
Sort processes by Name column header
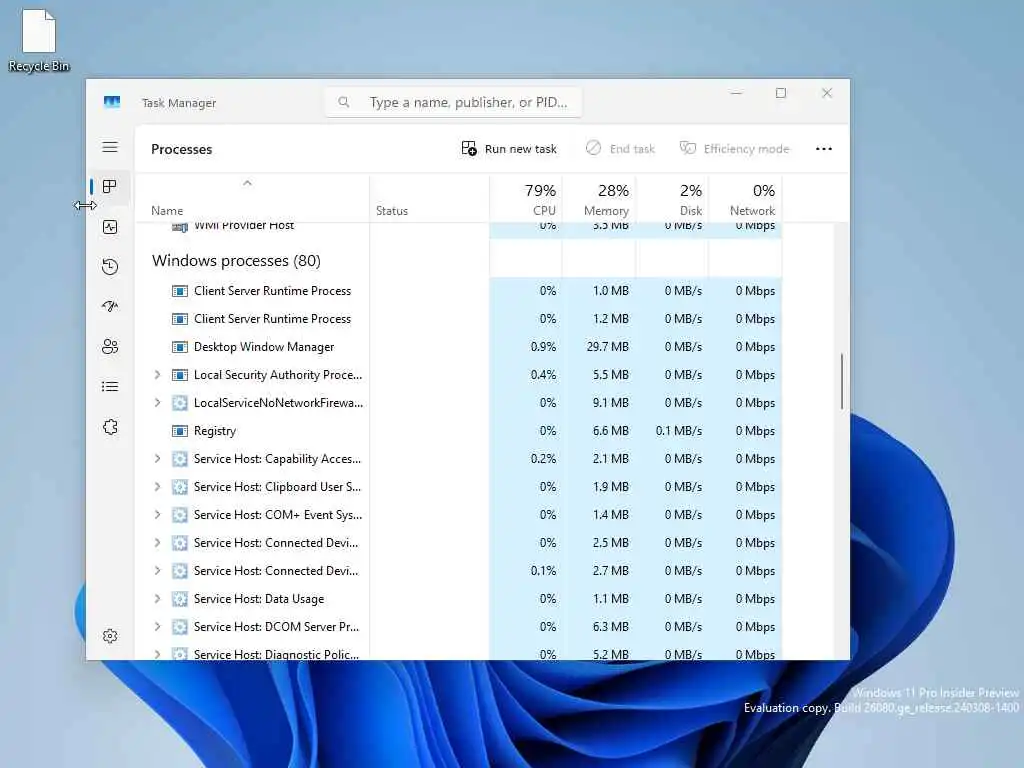coord(252,199)
